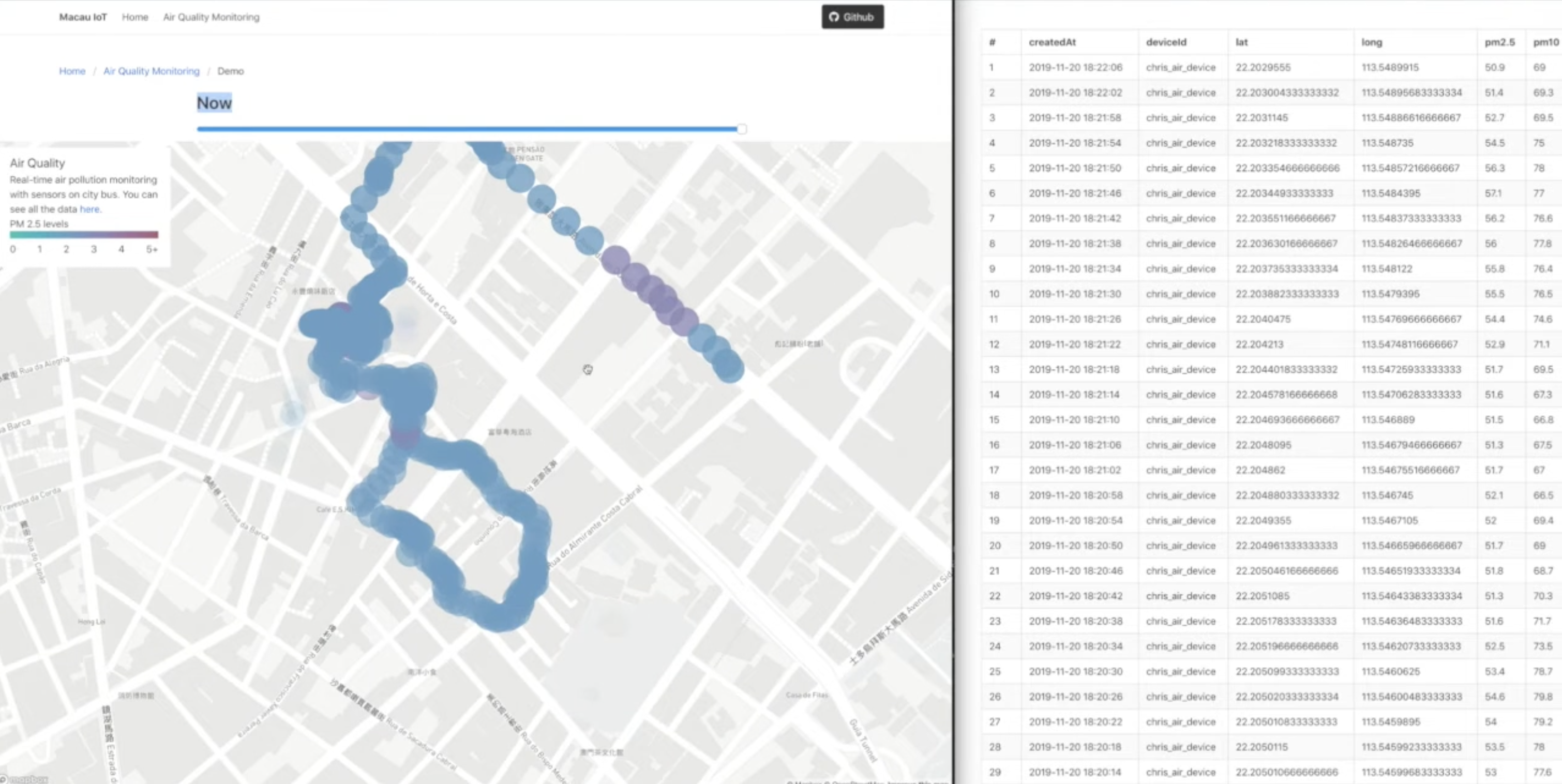Click the createdAt column header

pos(1052,42)
